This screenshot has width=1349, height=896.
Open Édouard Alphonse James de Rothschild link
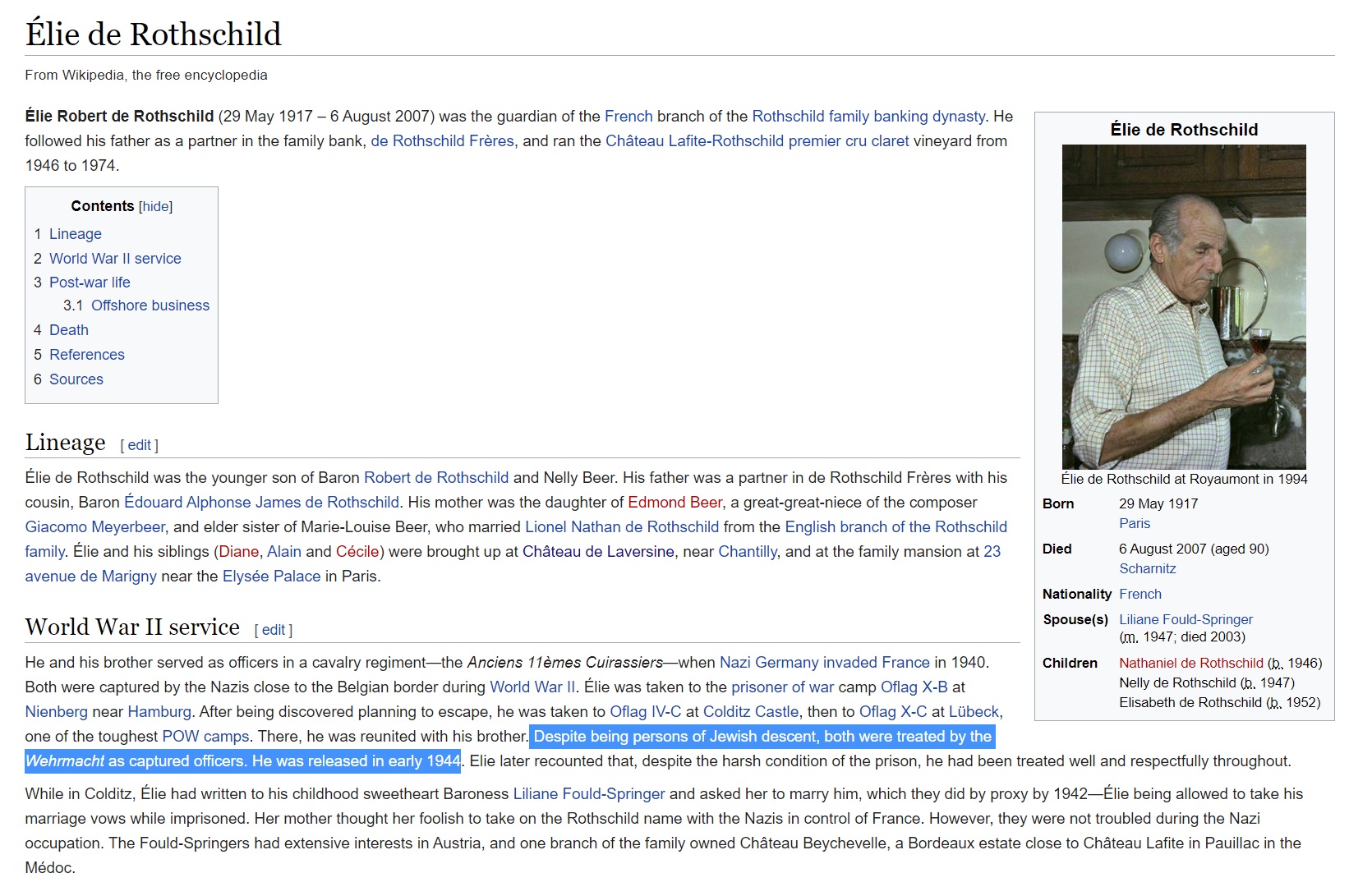[x=261, y=503]
